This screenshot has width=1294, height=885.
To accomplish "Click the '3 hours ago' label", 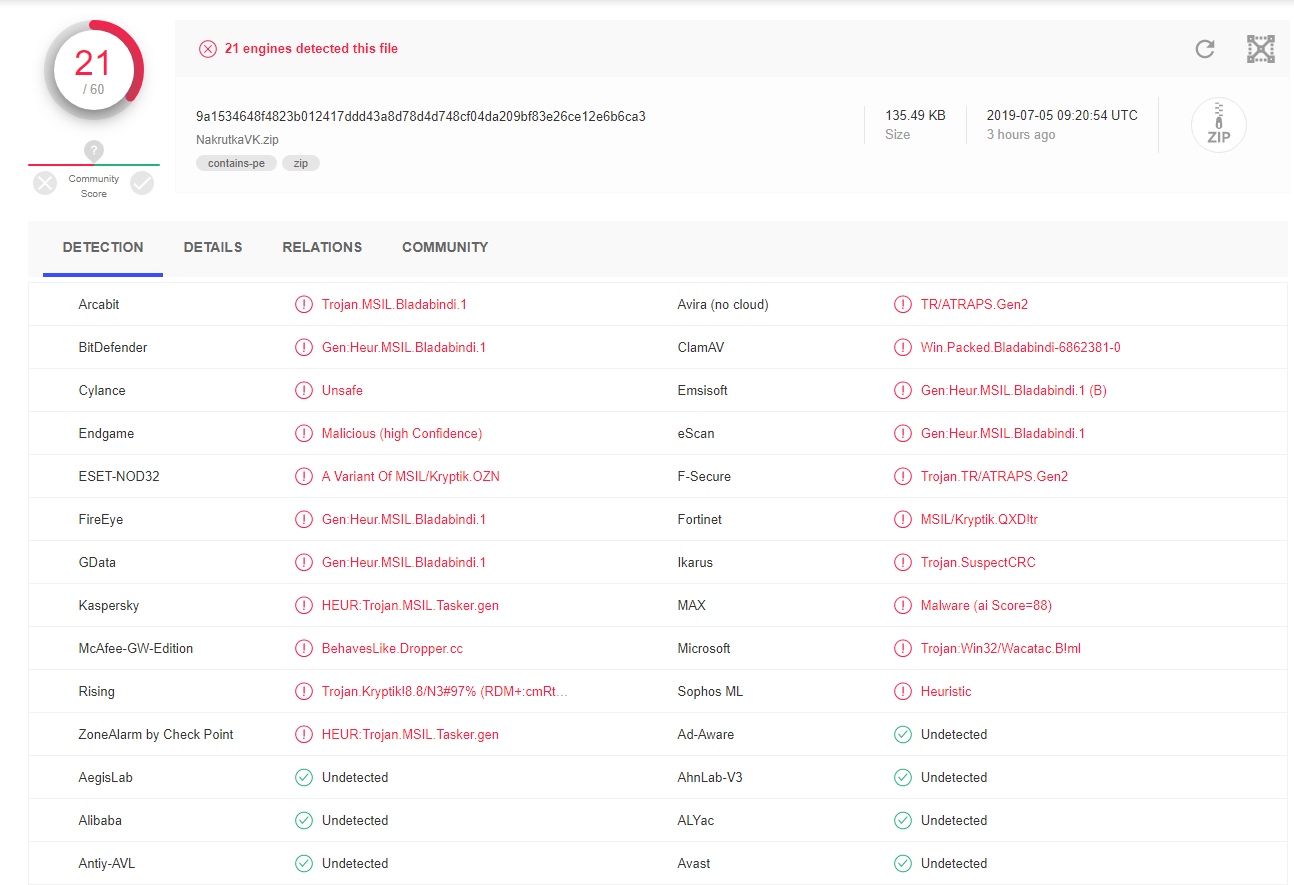I will [x=1021, y=135].
